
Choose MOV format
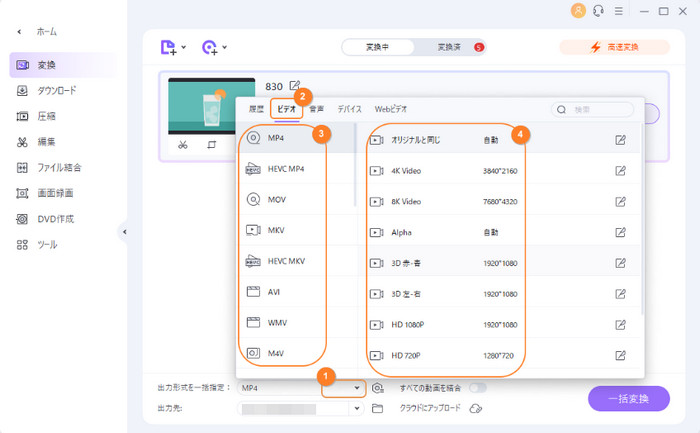pos(296,200)
